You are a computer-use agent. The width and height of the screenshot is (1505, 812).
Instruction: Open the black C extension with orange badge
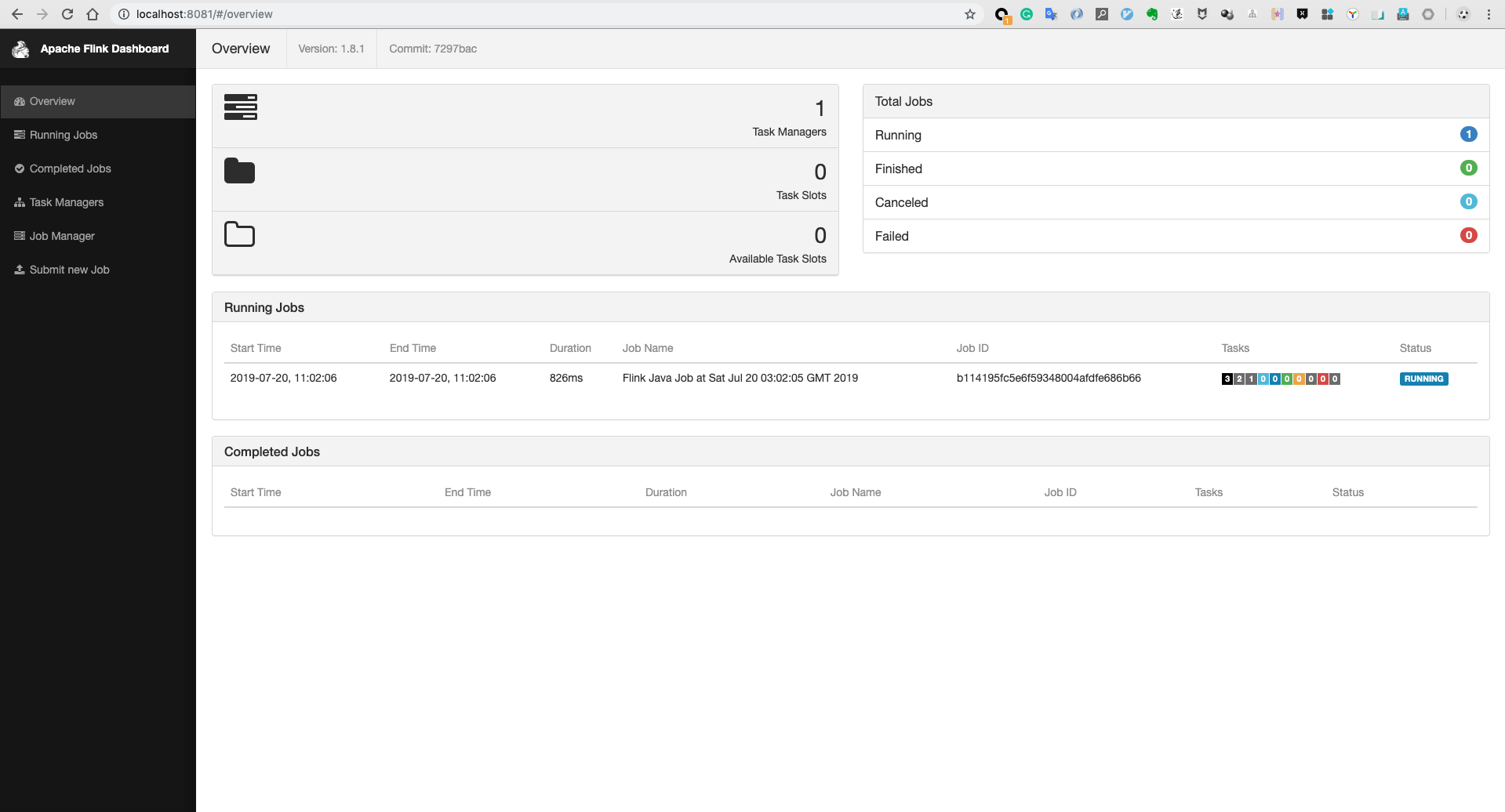coord(1002,15)
